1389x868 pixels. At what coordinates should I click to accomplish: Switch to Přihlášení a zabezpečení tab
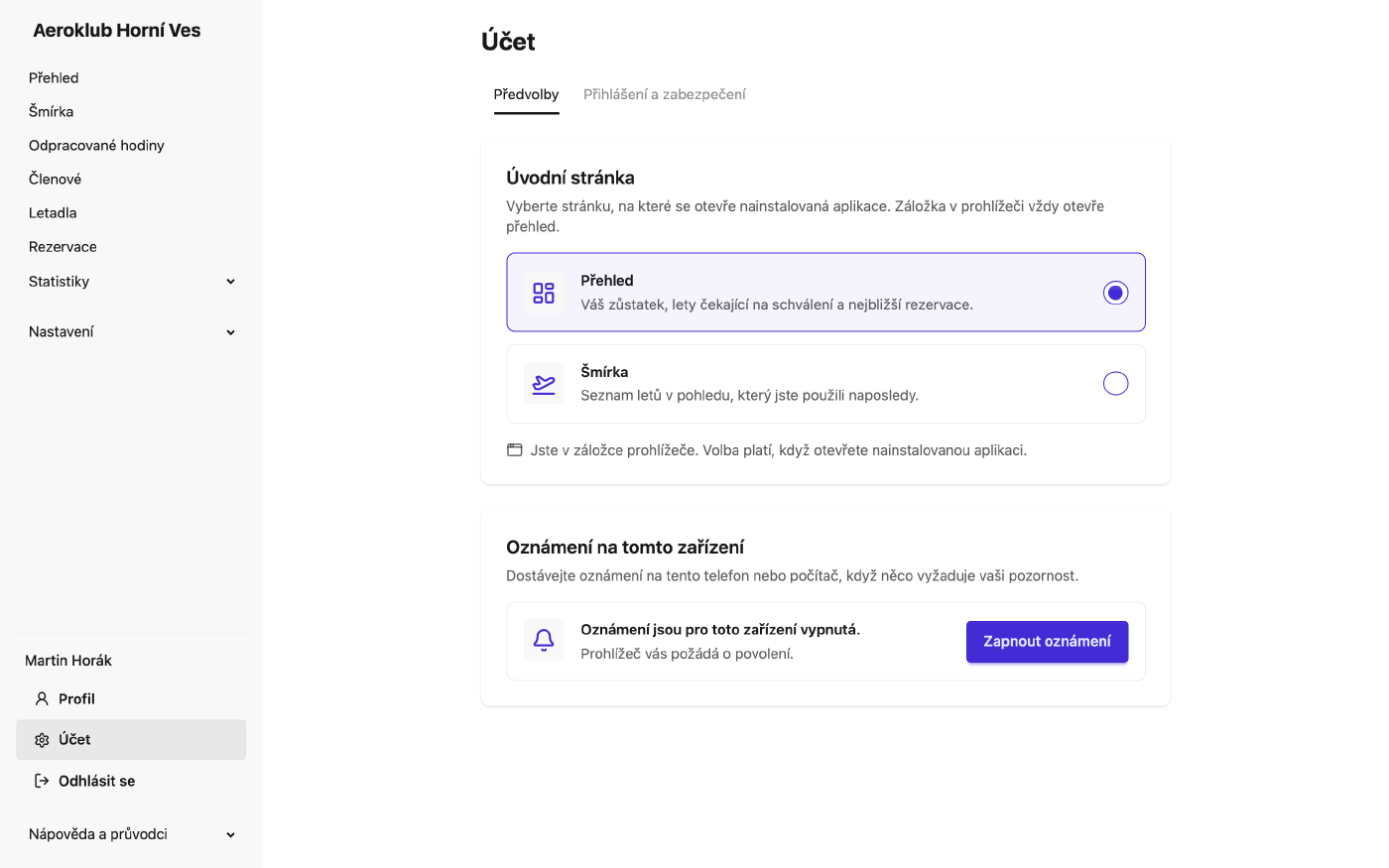(x=664, y=94)
